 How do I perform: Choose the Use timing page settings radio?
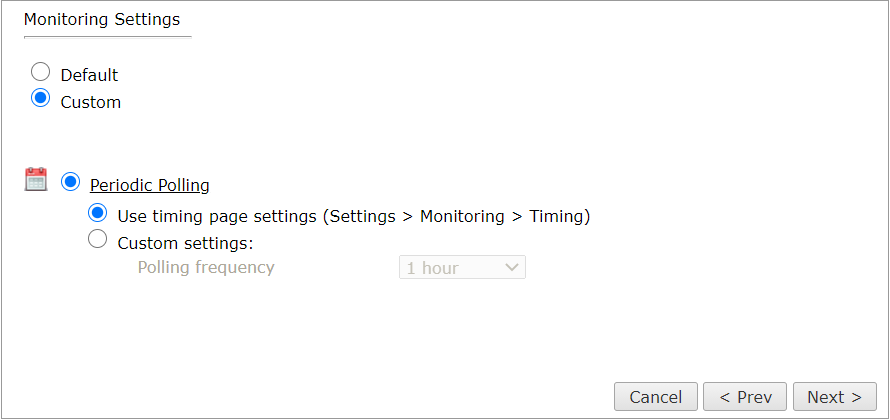coord(98,213)
